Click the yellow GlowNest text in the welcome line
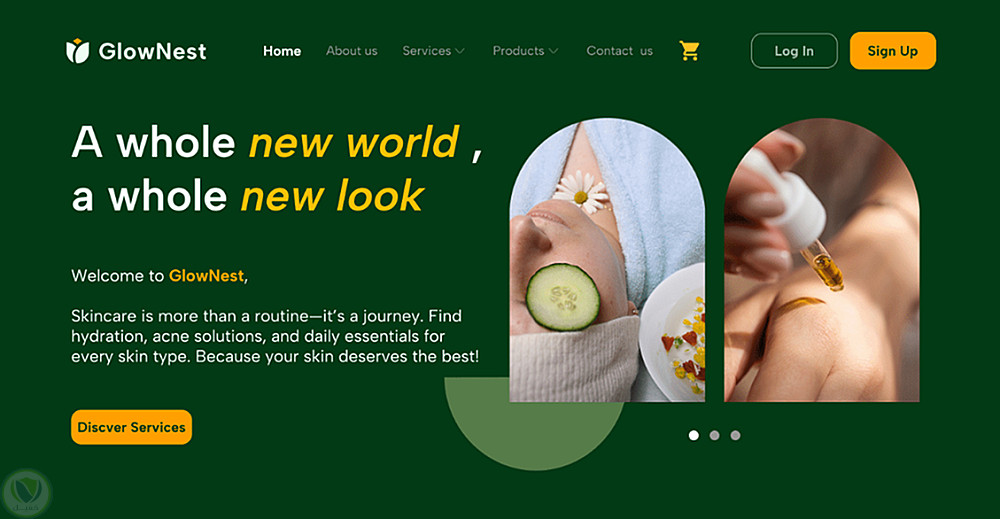Viewport: 1000px width, 519px height. point(206,275)
